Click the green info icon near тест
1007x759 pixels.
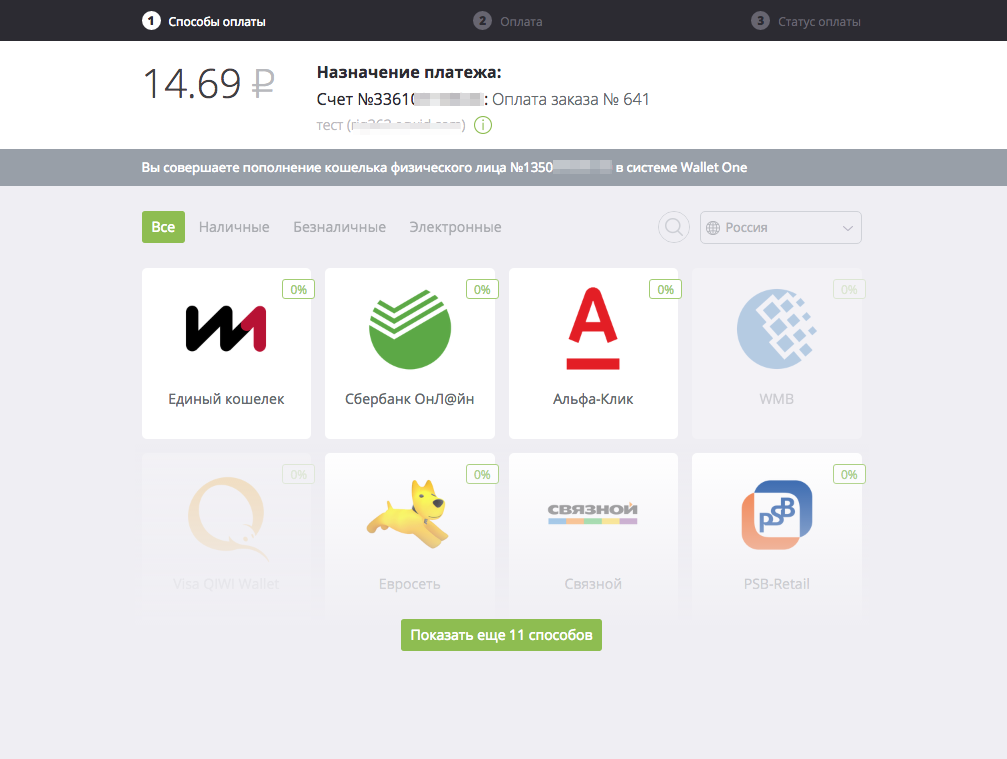pyautogui.click(x=483, y=125)
